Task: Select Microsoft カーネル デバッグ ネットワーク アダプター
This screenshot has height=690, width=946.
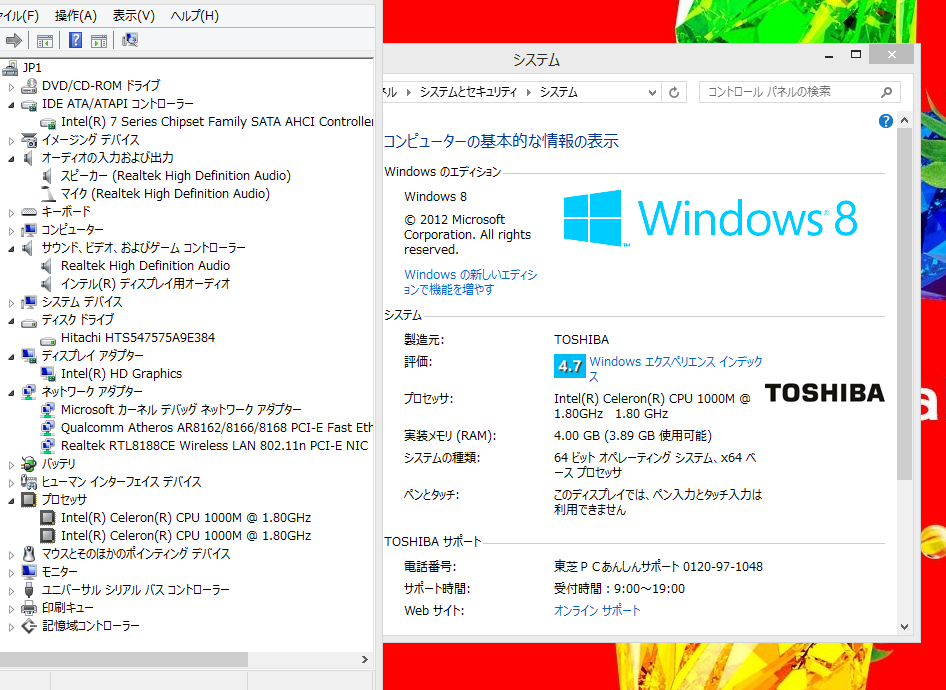Action: tap(181, 410)
